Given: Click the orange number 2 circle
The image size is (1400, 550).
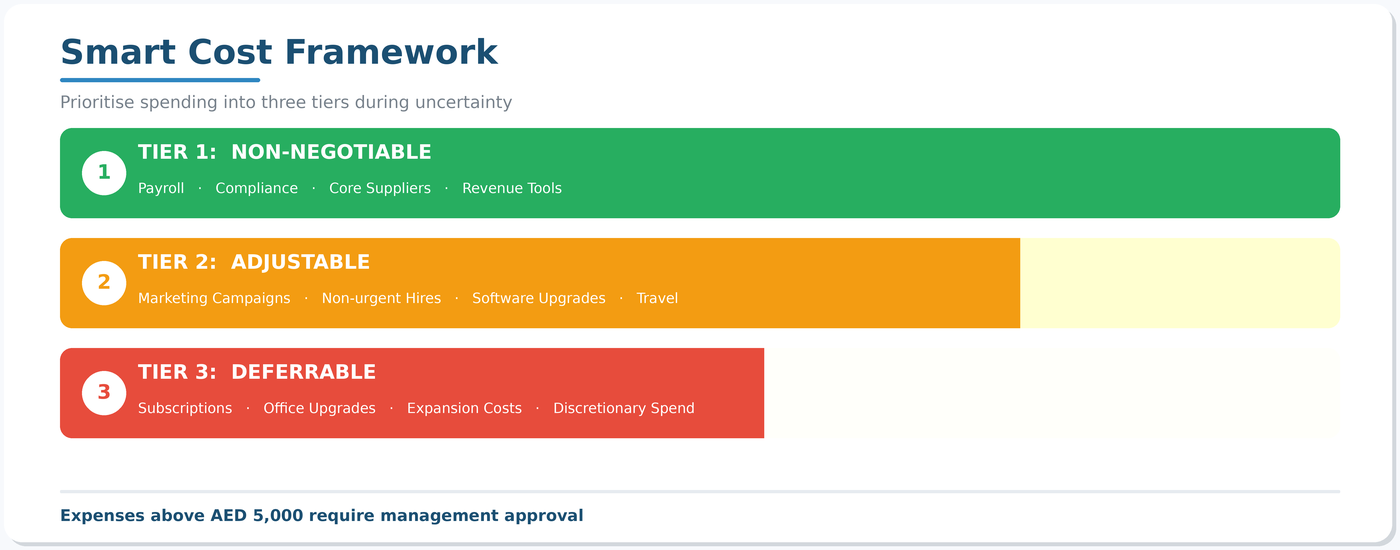Looking at the screenshot, I should coord(104,283).
